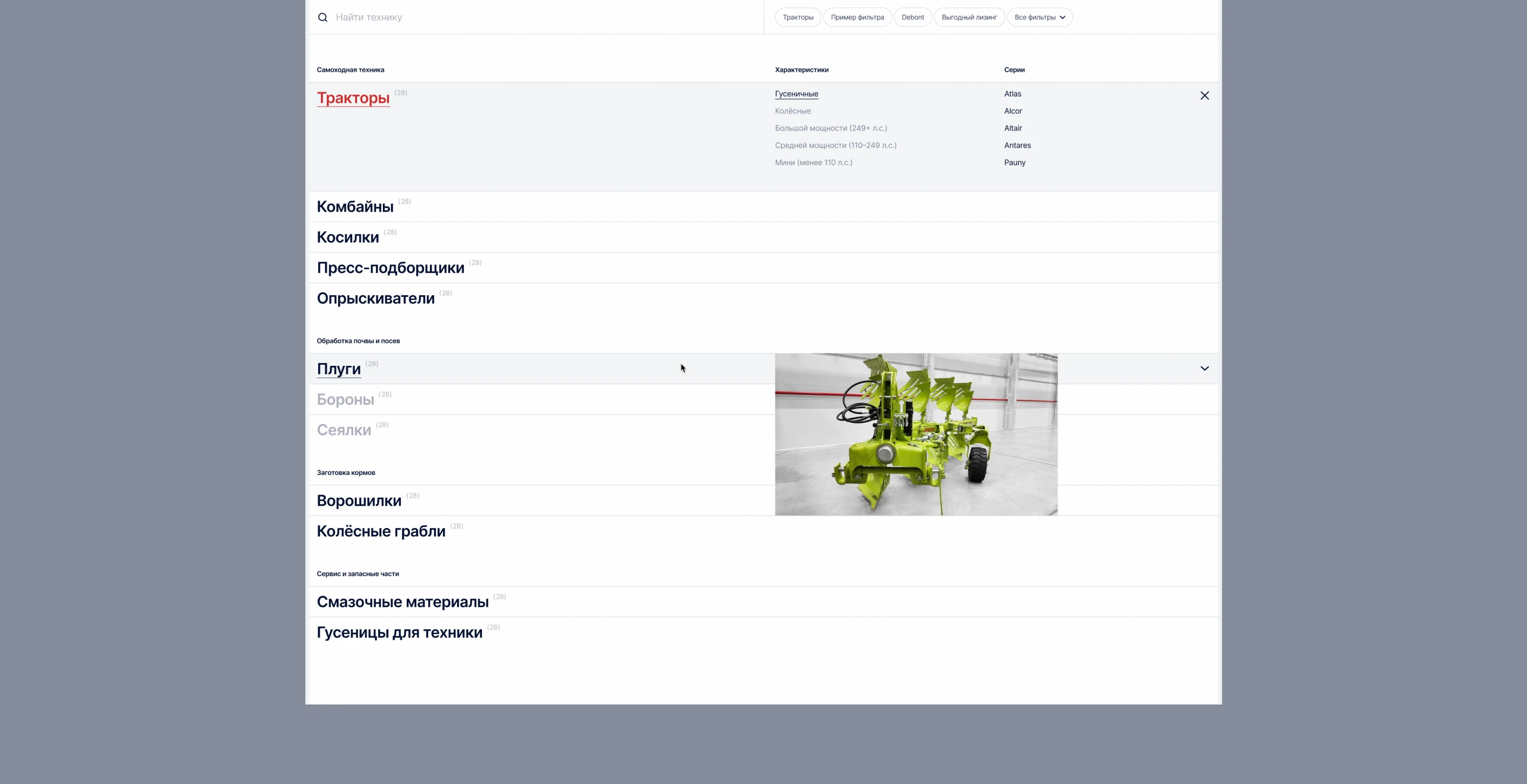Expand the Пресс-подборщики category

click(390, 268)
